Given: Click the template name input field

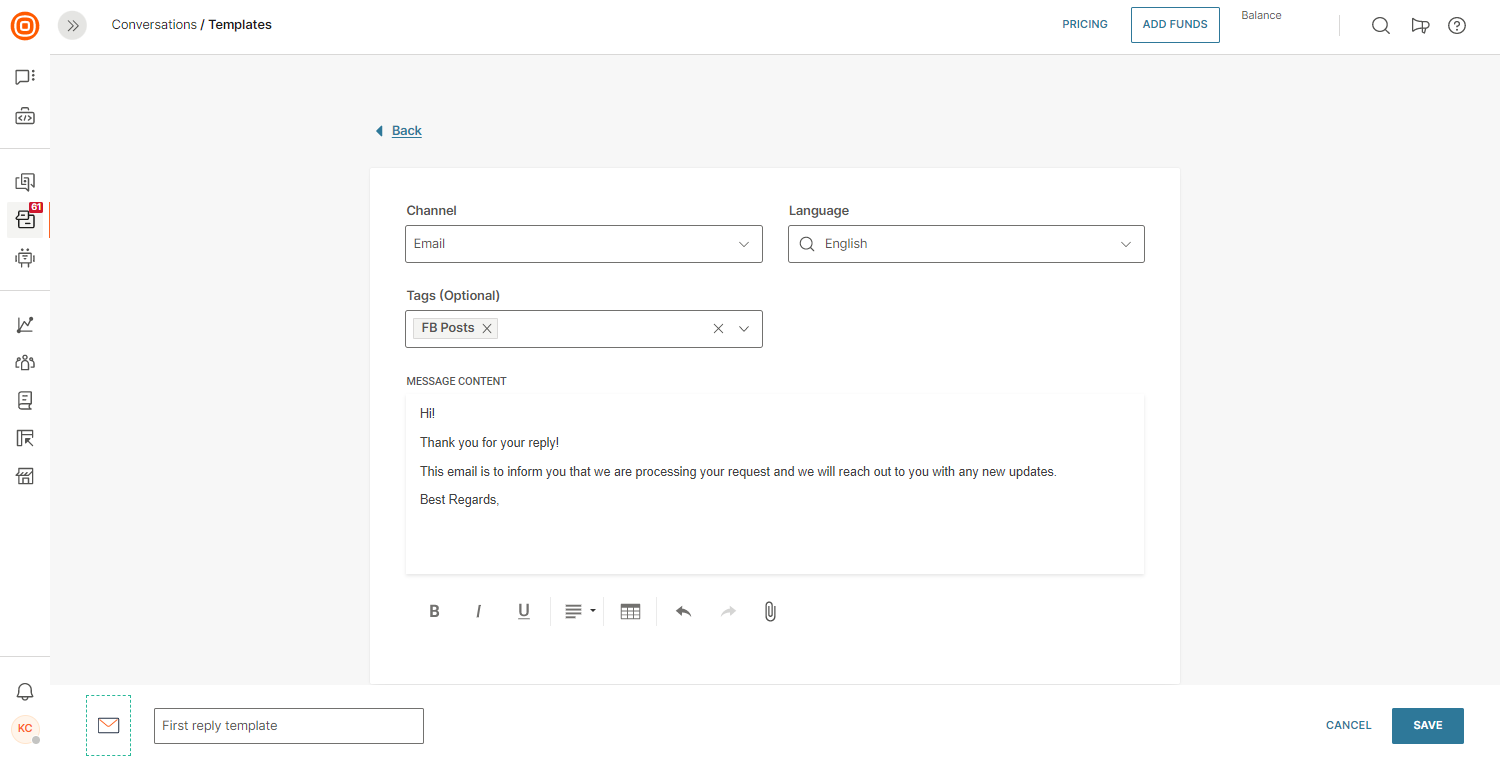Looking at the screenshot, I should [x=288, y=726].
